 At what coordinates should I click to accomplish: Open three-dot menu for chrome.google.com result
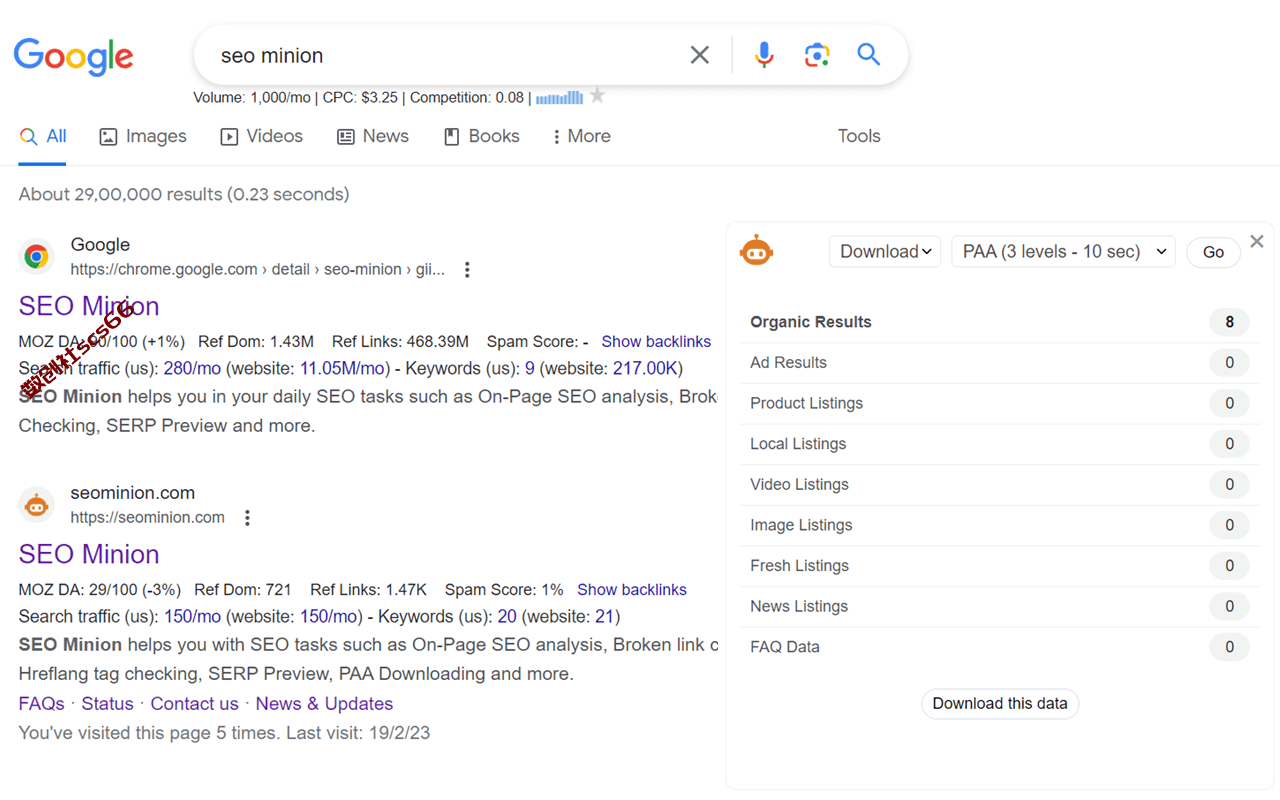pyautogui.click(x=467, y=270)
